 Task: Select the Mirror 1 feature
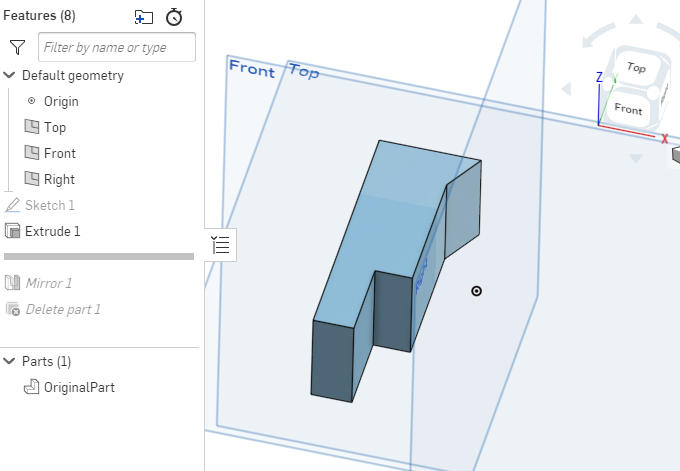pos(49,283)
